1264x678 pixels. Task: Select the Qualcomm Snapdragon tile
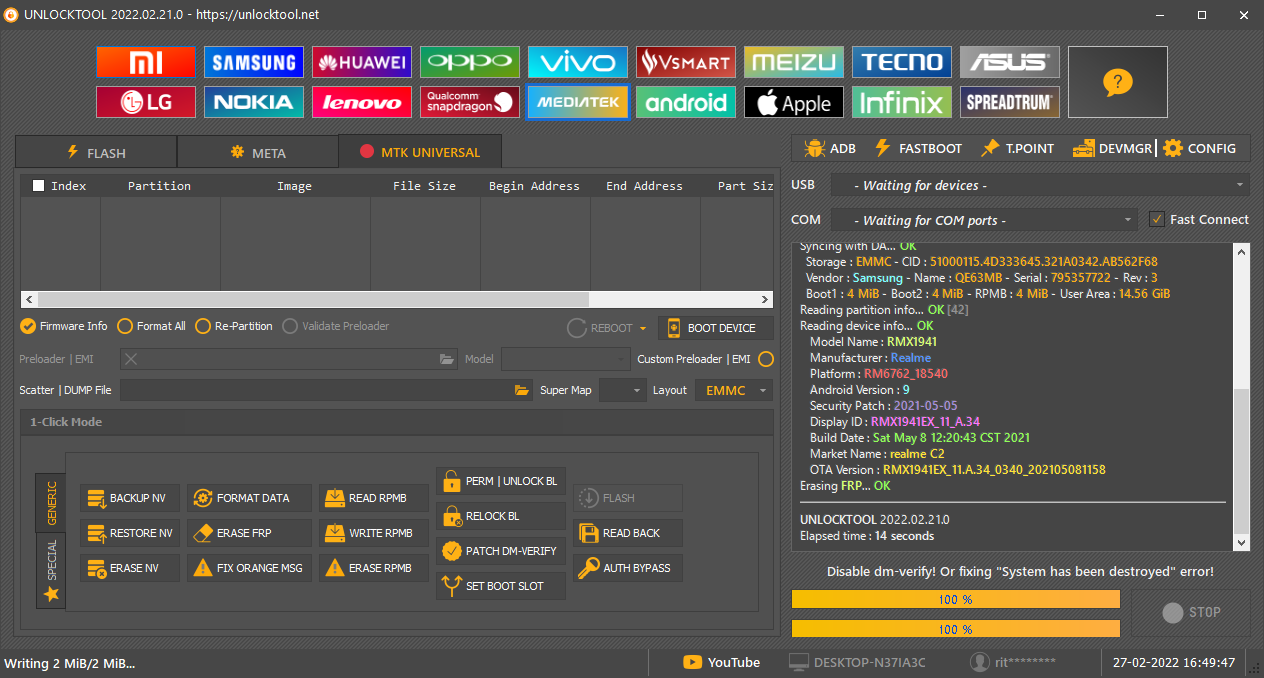pos(470,102)
